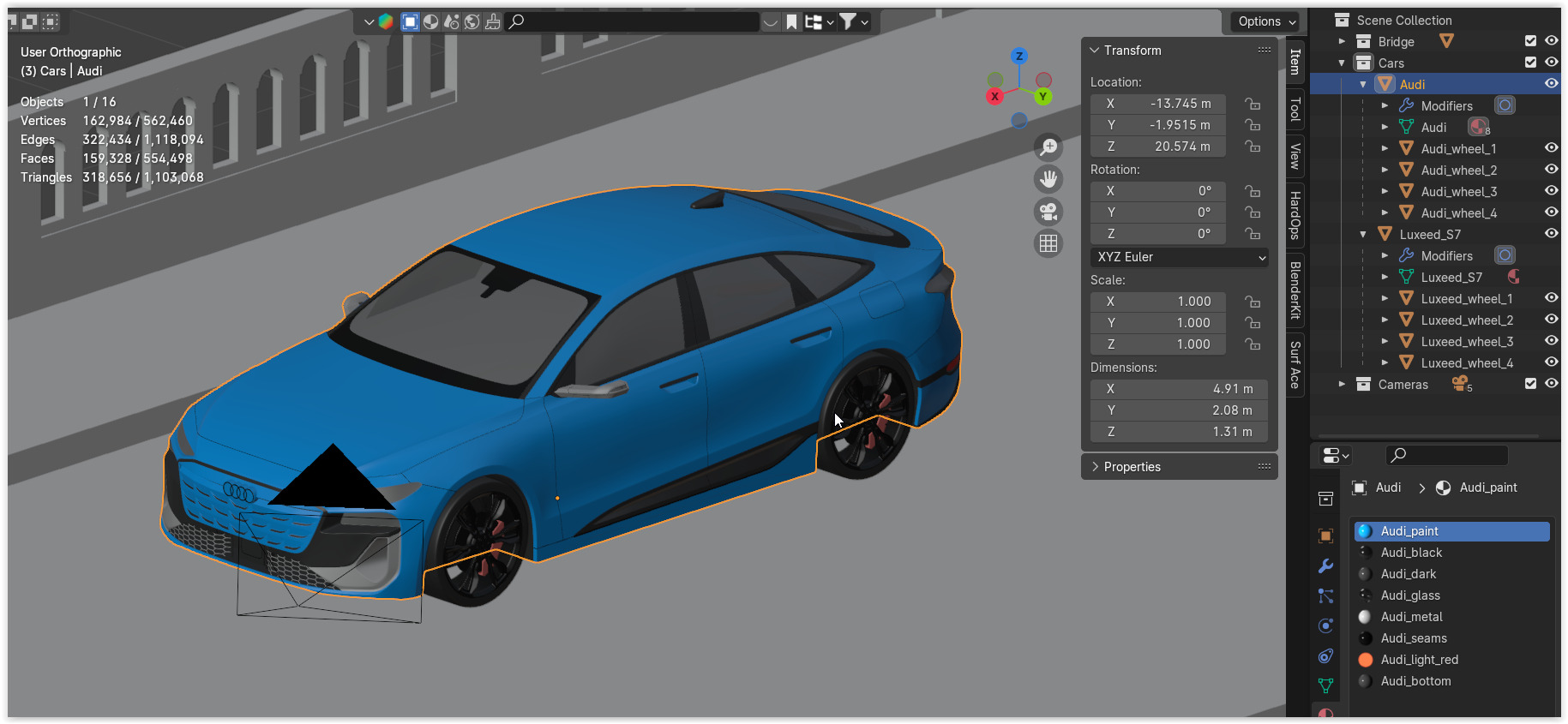Switch to the HardOps sidebar tab
The height and width of the screenshot is (724, 1568).
1295,215
